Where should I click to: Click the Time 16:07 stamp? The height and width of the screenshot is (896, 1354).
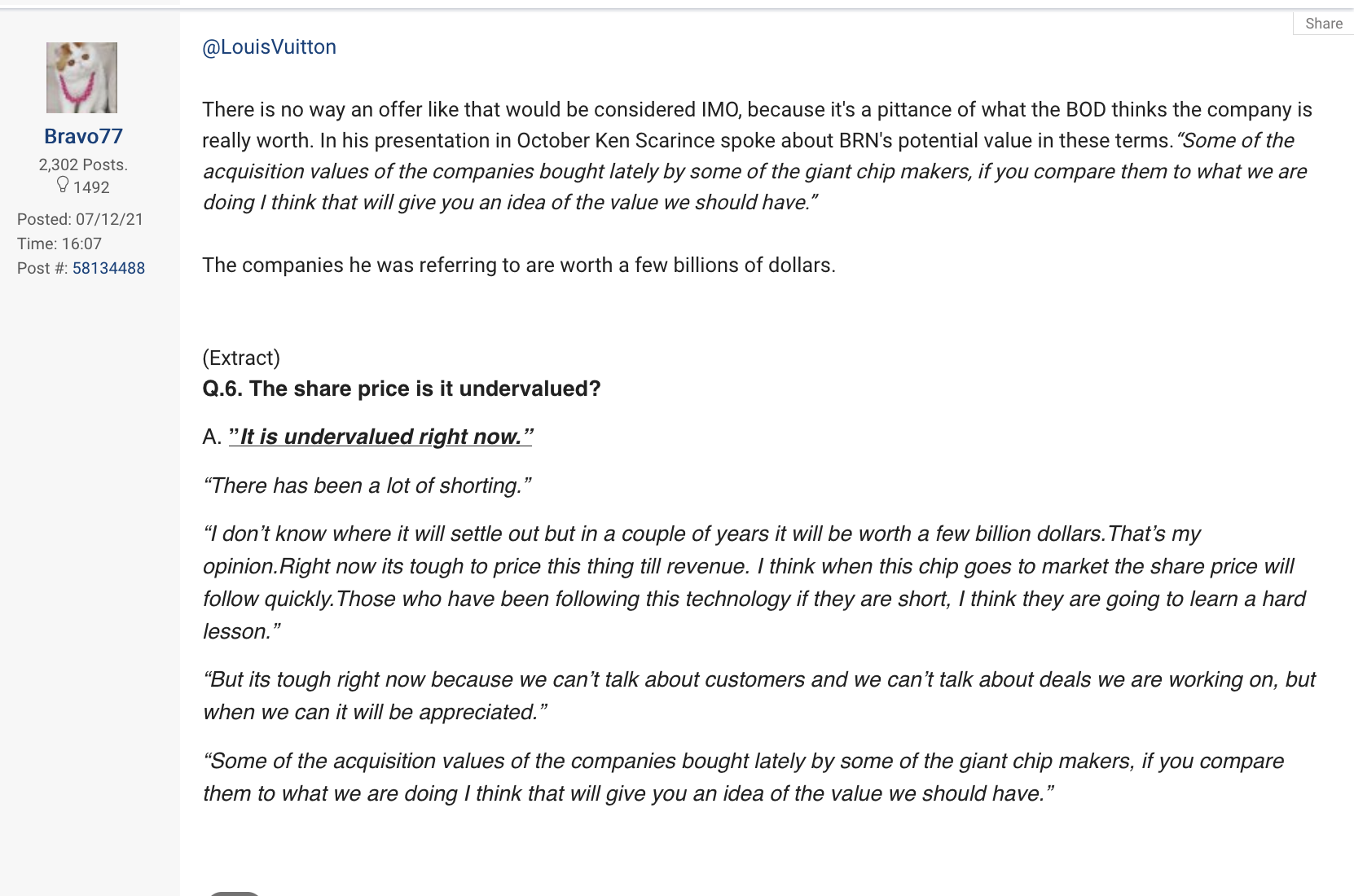[59, 244]
